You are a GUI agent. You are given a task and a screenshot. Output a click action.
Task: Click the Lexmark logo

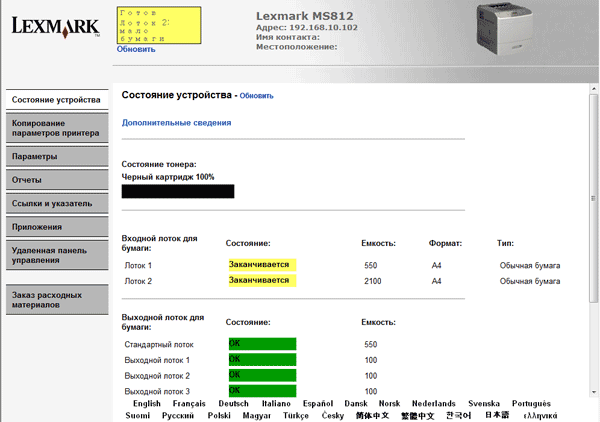56,27
